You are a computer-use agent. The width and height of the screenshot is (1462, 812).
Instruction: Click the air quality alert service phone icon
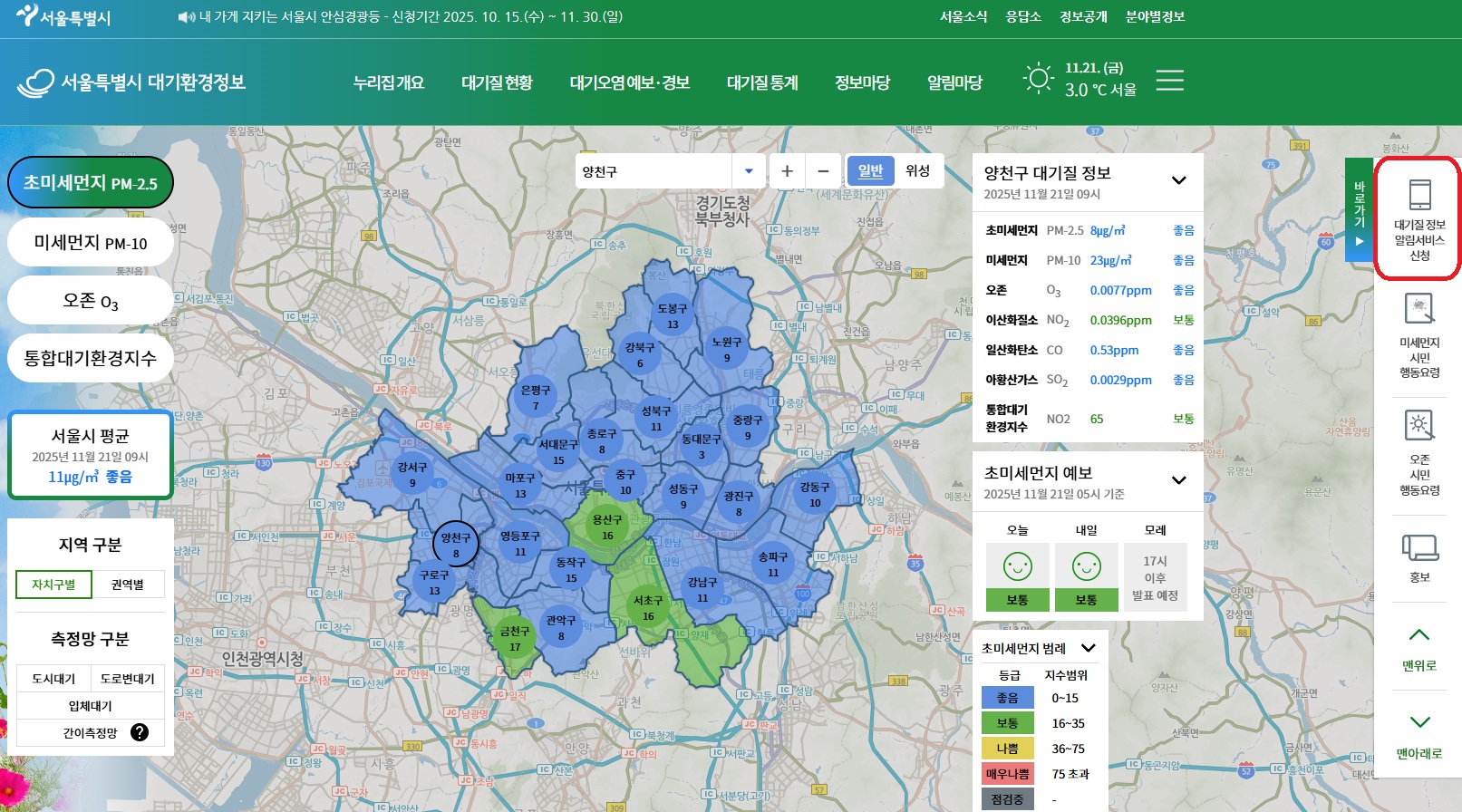[1418, 196]
